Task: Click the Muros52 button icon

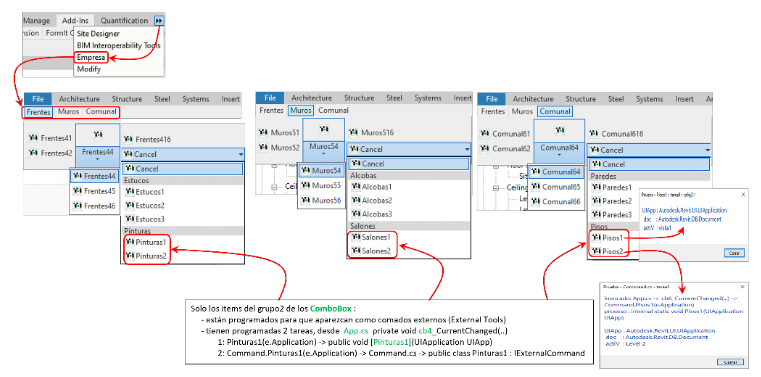Action: pos(264,148)
